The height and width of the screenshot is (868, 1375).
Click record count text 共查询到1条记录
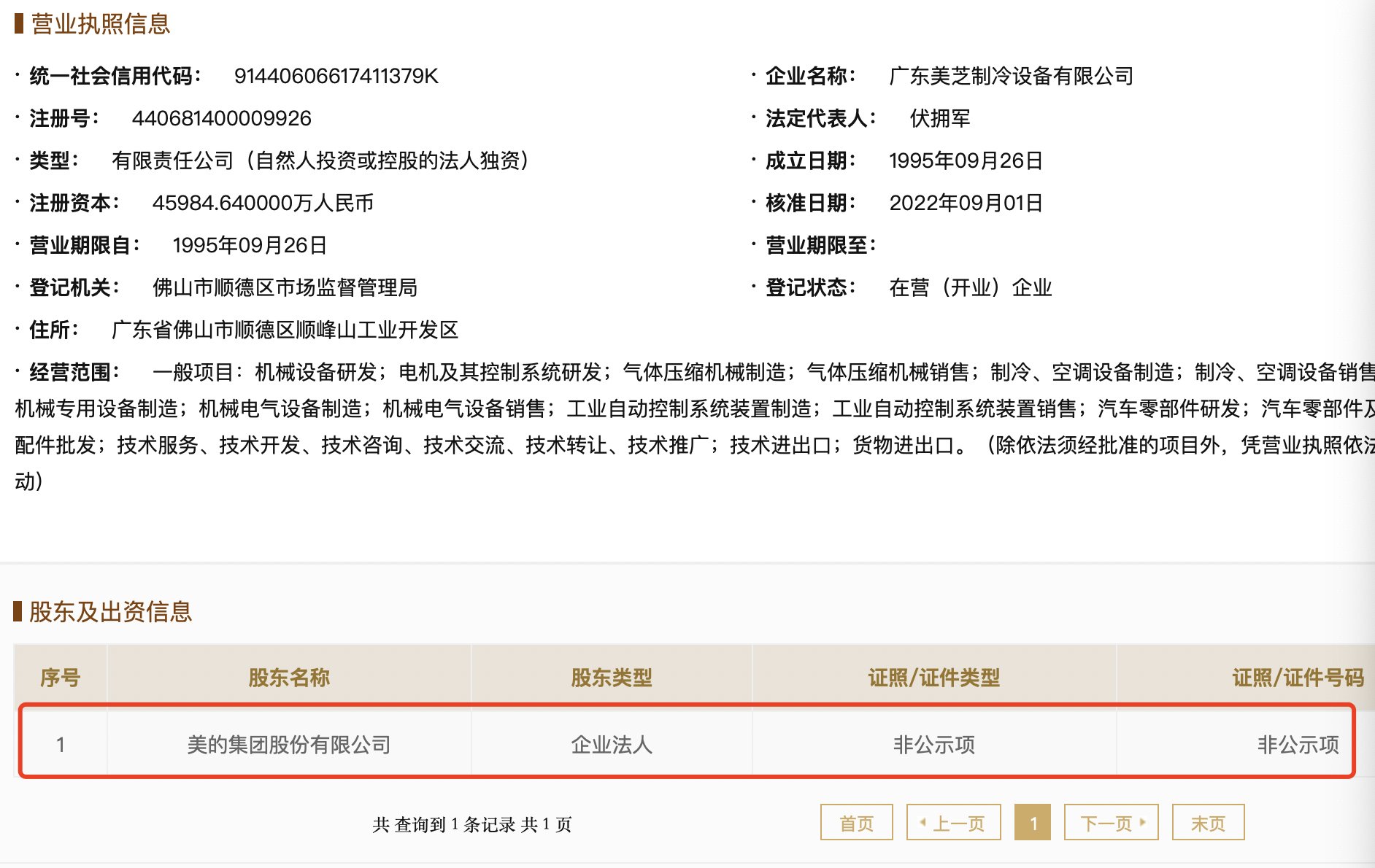click(x=444, y=824)
